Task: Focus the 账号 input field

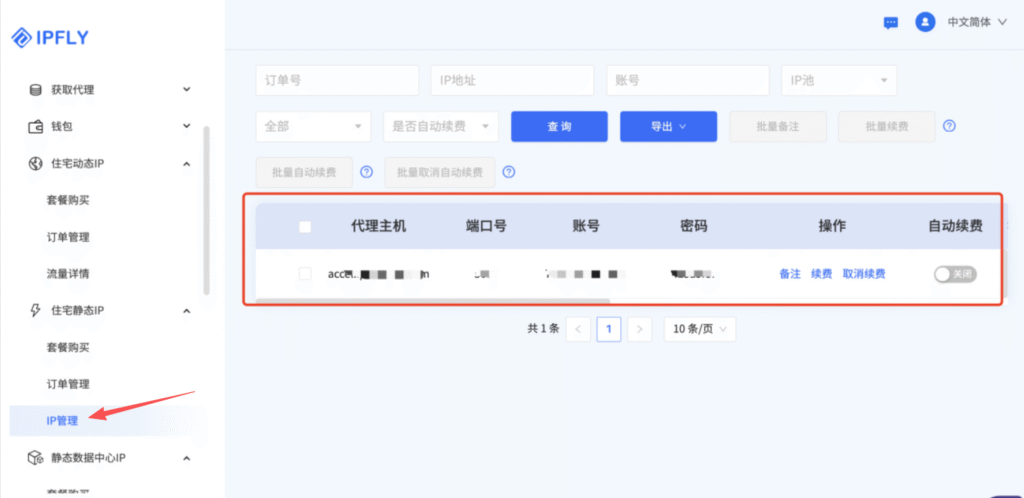Action: (688, 80)
